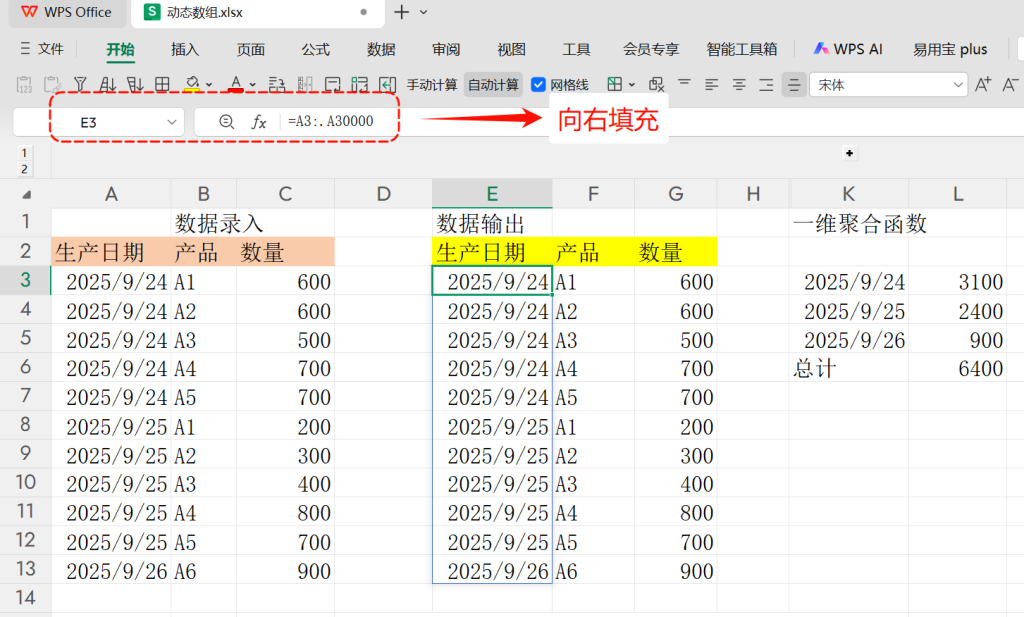Click the green-cornered refresh box icon
Viewport: 1024px width, 617px height.
coord(360,85)
